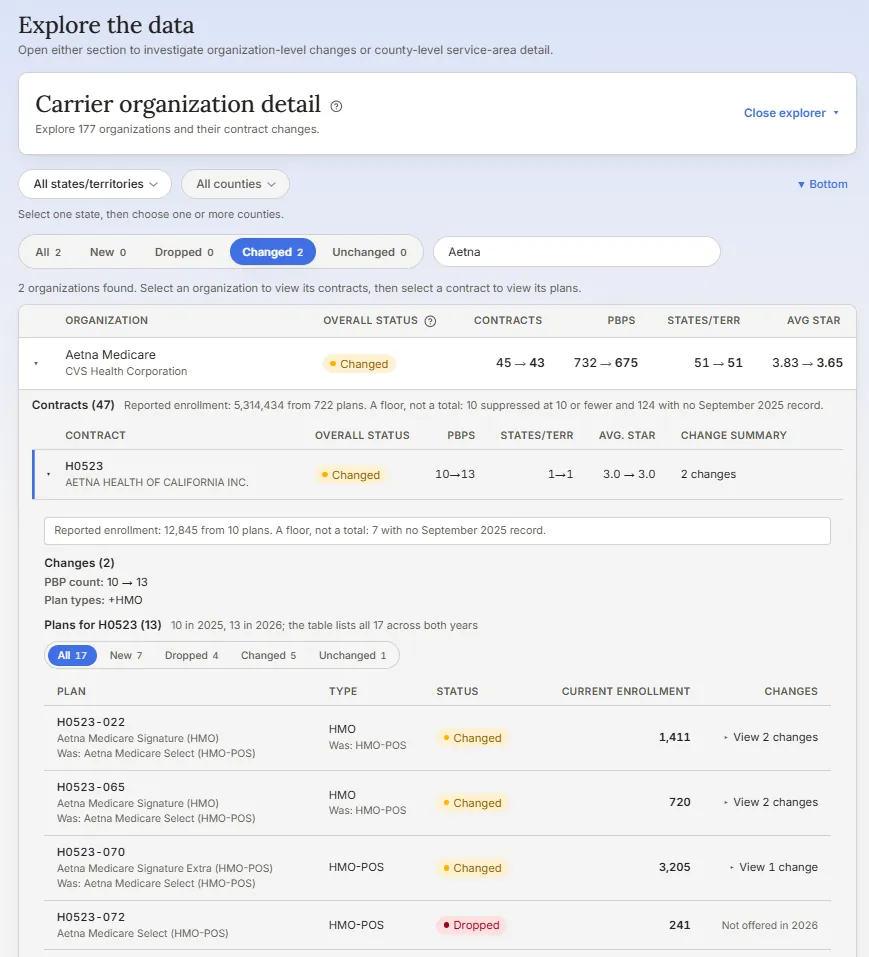The image size is (869, 957).
Task: Select the Changed 2 organization filter
Action: [273, 252]
